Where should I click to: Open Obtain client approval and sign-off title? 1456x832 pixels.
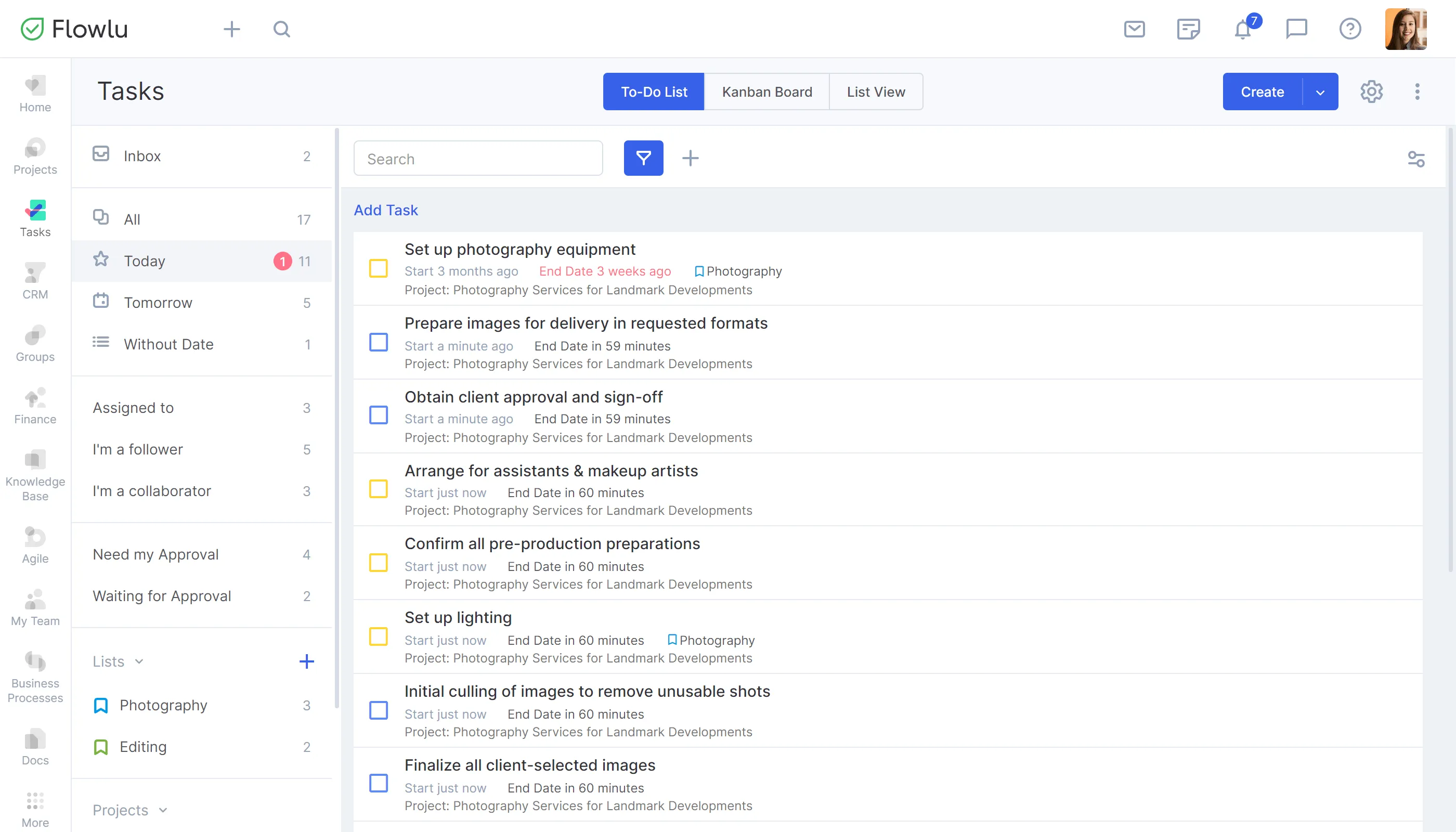(x=533, y=397)
